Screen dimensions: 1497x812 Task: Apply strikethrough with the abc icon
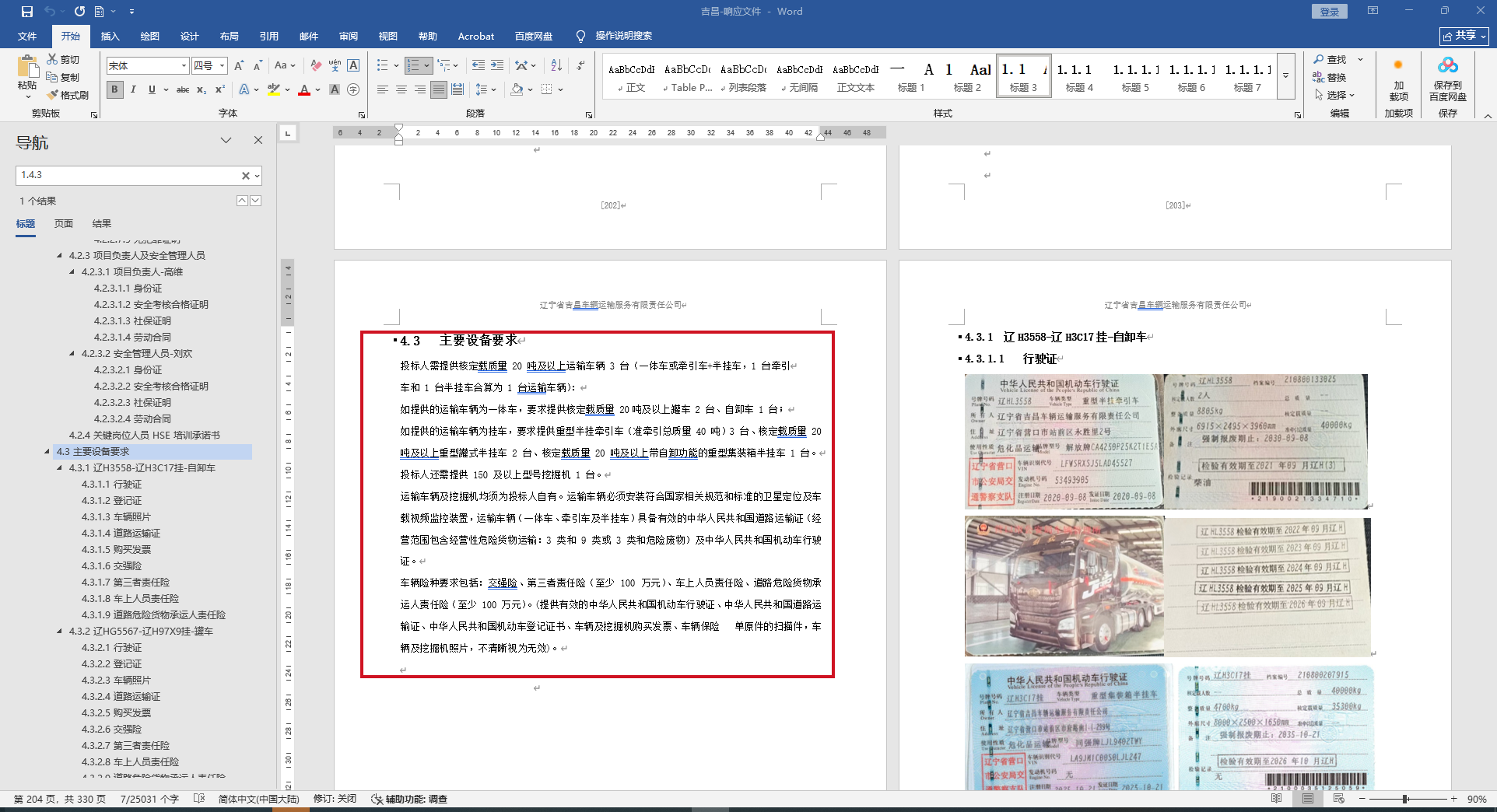[183, 90]
